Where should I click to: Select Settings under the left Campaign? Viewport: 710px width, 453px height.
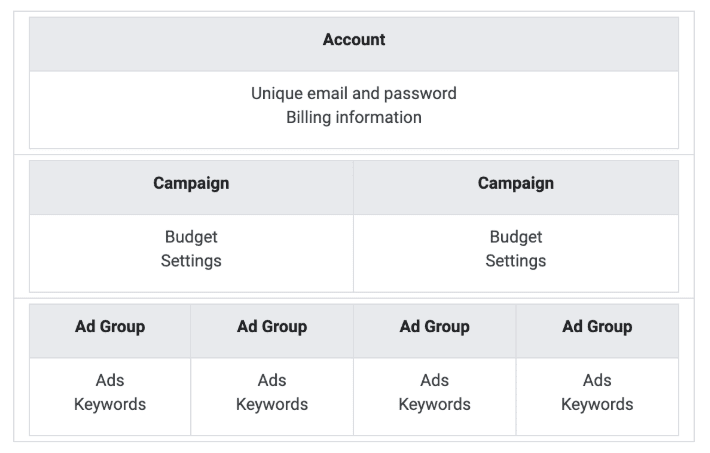191,261
